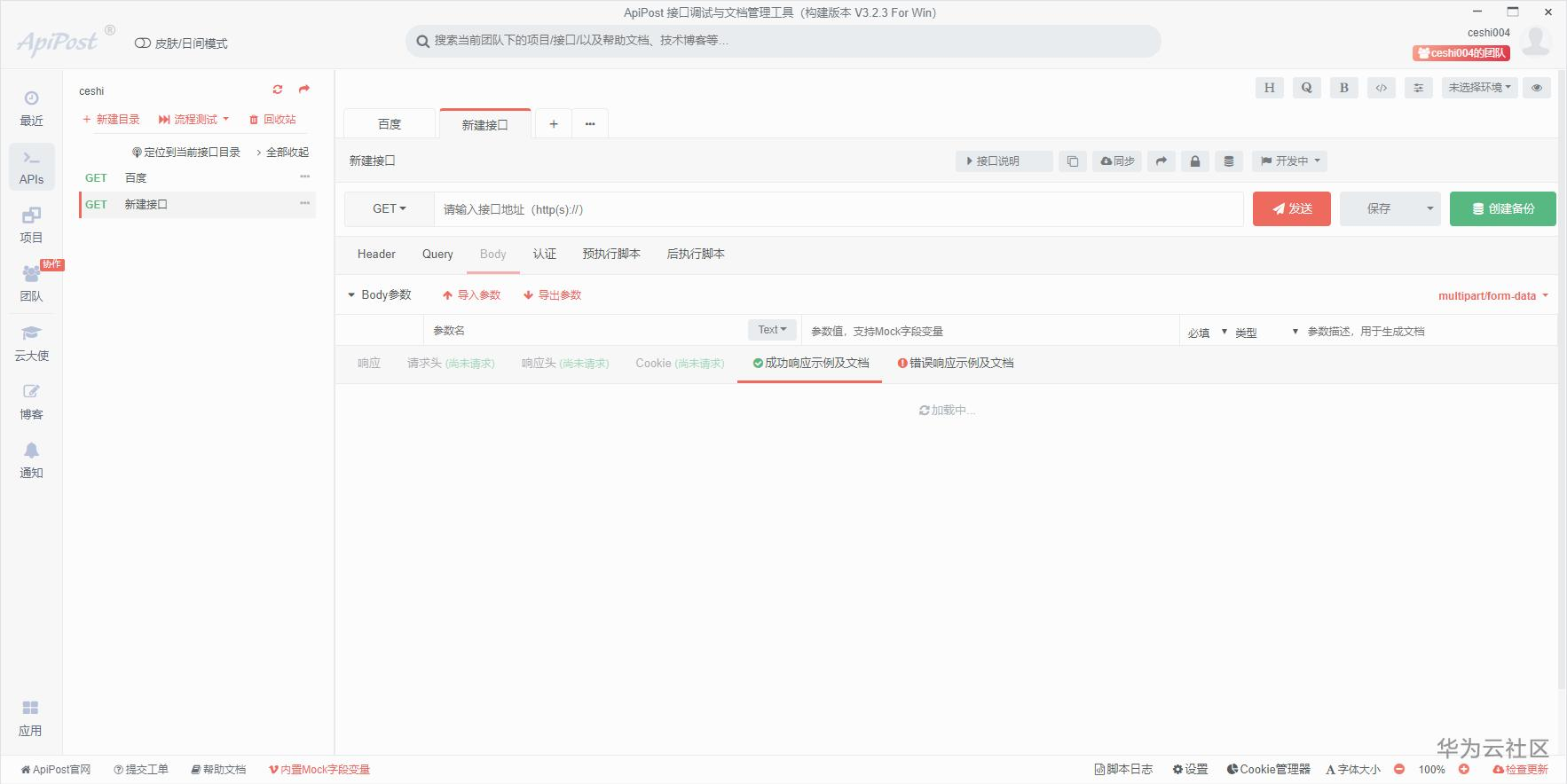Image resolution: width=1567 pixels, height=784 pixels.
Task: Click the share interface arrow icon
Action: pyautogui.click(x=1161, y=161)
